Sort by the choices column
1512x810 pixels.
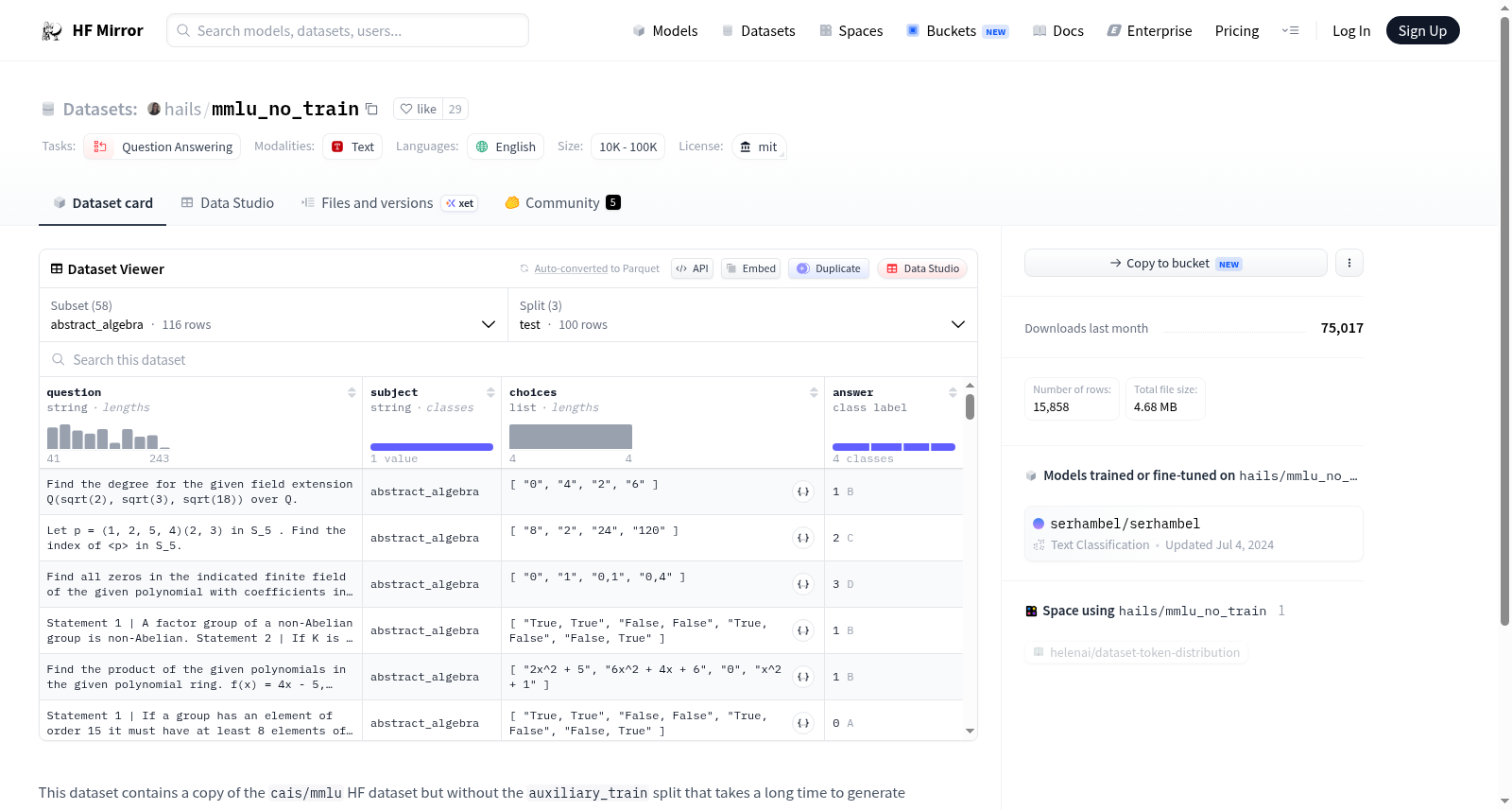pyautogui.click(x=814, y=392)
